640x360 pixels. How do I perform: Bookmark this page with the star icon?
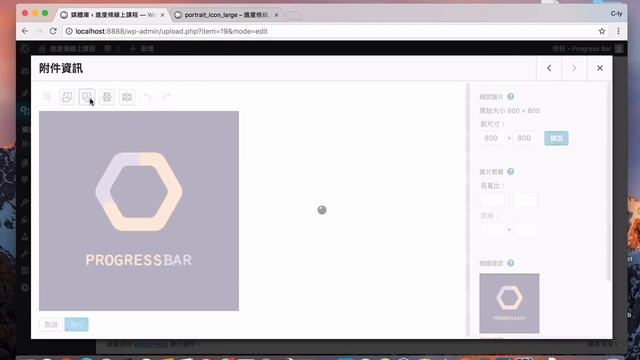(602, 31)
